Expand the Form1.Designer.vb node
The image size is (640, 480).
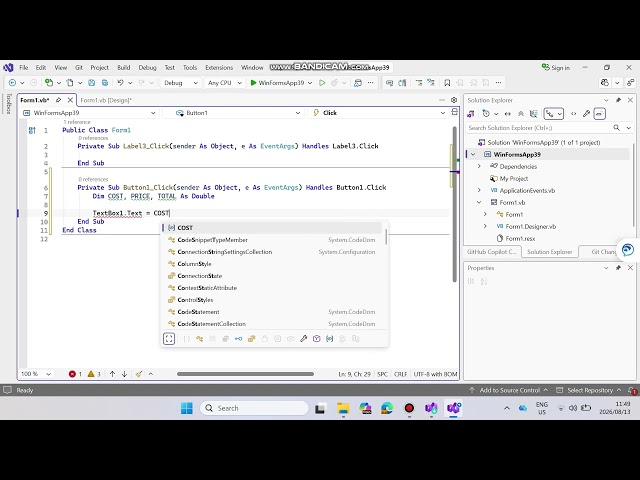[485, 226]
